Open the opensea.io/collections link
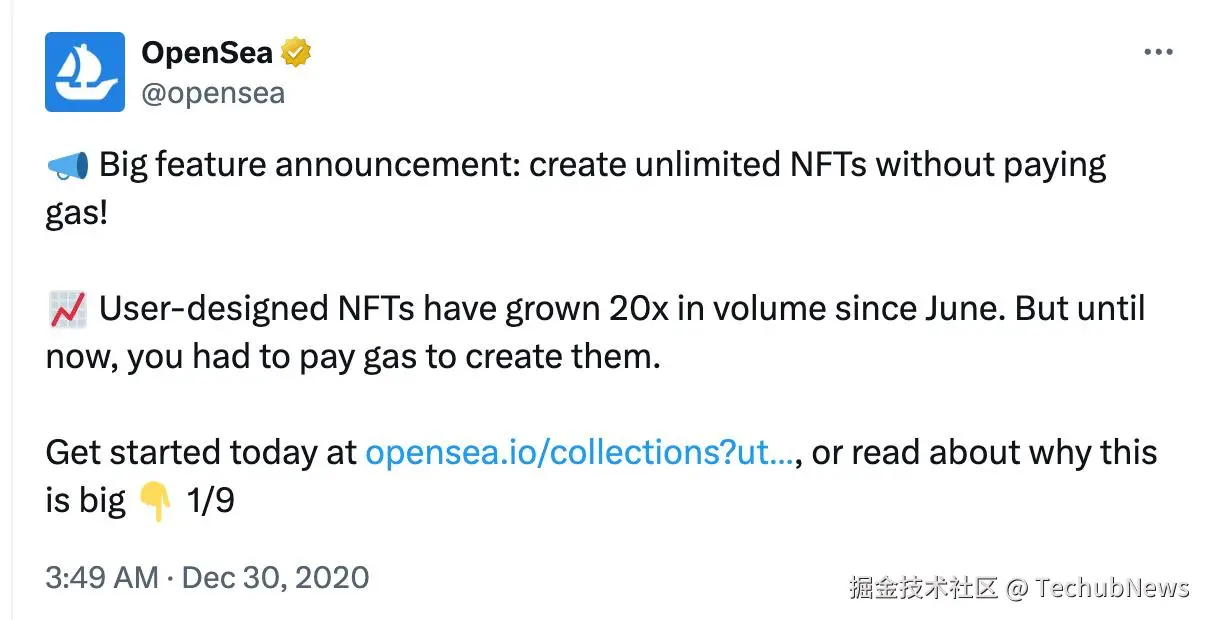The image size is (1208, 620). 579,453
